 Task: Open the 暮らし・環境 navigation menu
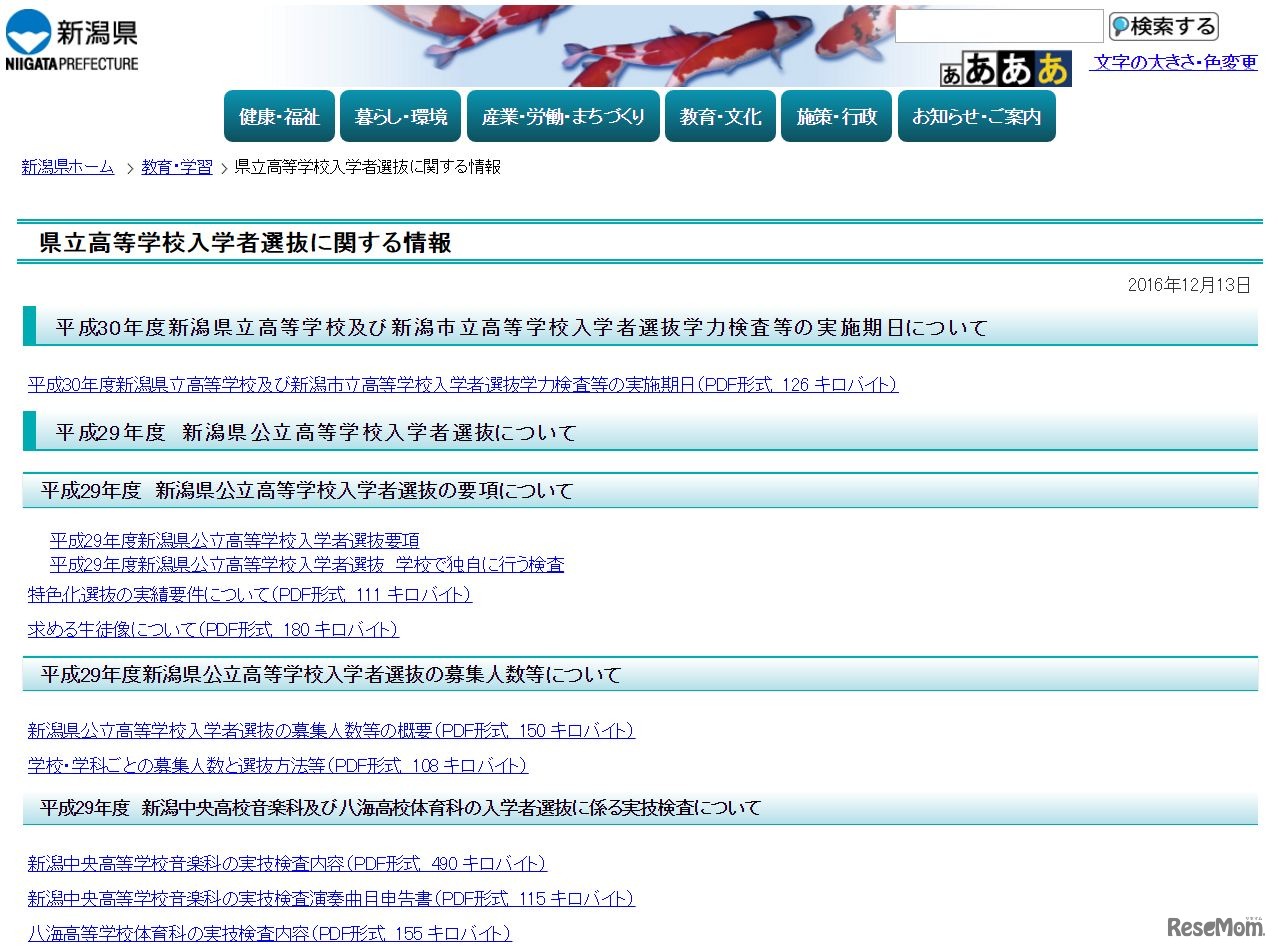(400, 116)
